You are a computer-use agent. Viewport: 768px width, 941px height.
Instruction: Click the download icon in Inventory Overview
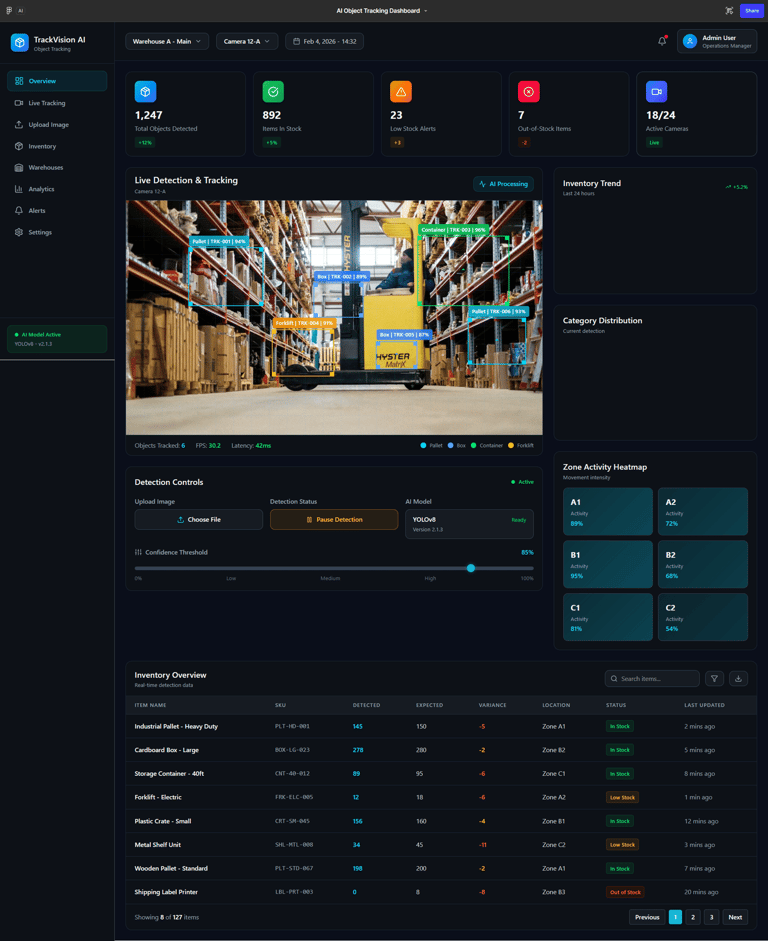pyautogui.click(x=738, y=679)
